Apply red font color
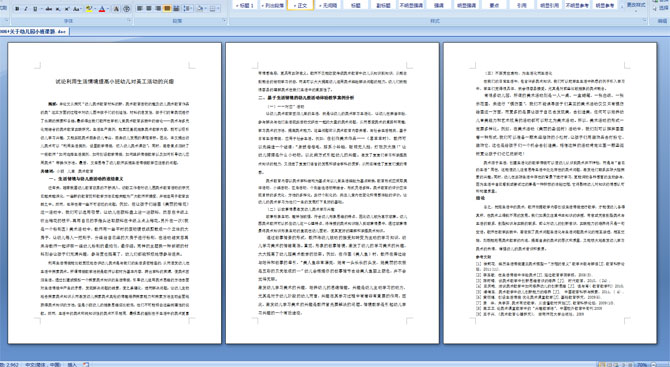 (x=102, y=9)
